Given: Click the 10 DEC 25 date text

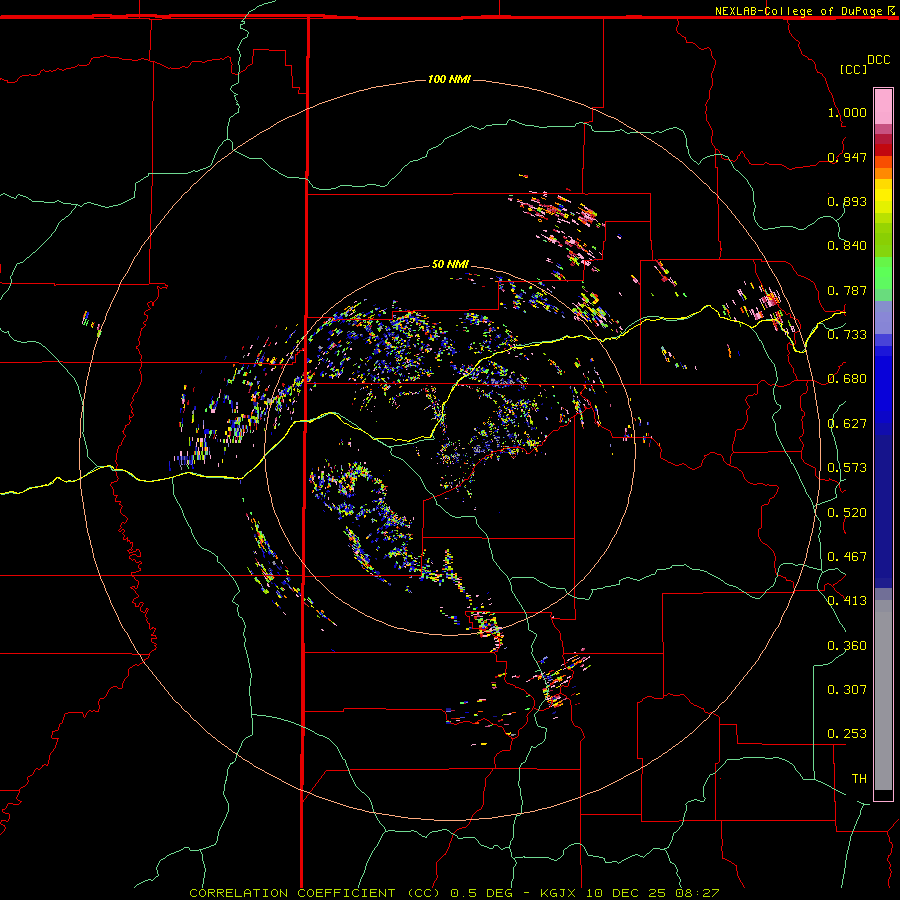Looking at the screenshot, I should click(626, 893).
